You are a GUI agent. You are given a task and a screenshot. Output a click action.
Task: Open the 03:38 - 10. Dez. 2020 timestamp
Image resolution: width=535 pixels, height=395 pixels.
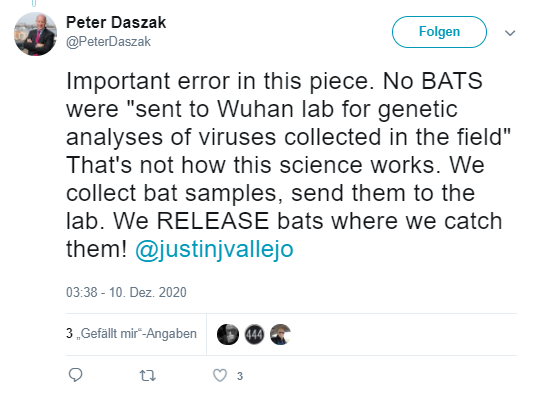pos(126,292)
